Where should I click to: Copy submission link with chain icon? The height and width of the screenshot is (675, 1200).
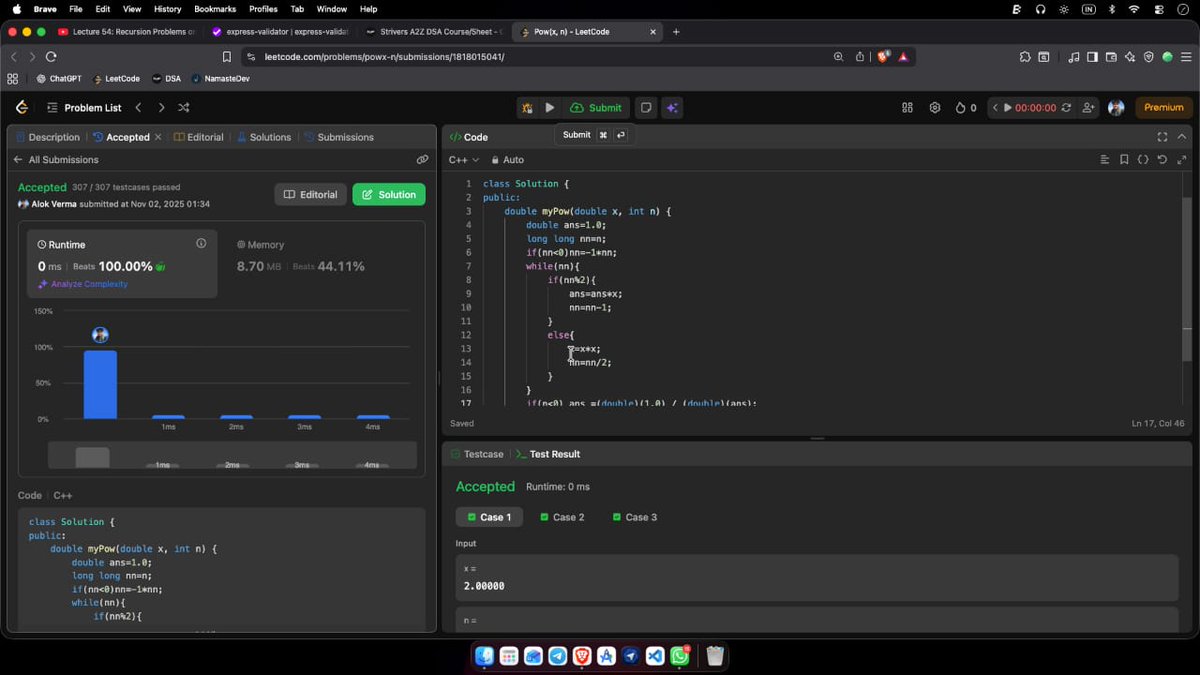[x=423, y=159]
